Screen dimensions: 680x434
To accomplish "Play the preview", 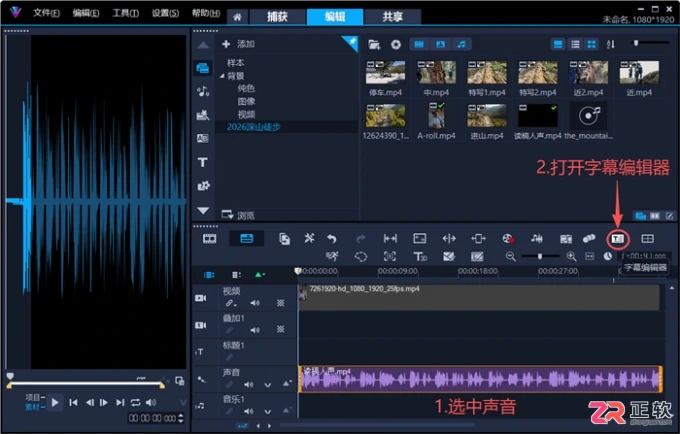I will point(55,403).
